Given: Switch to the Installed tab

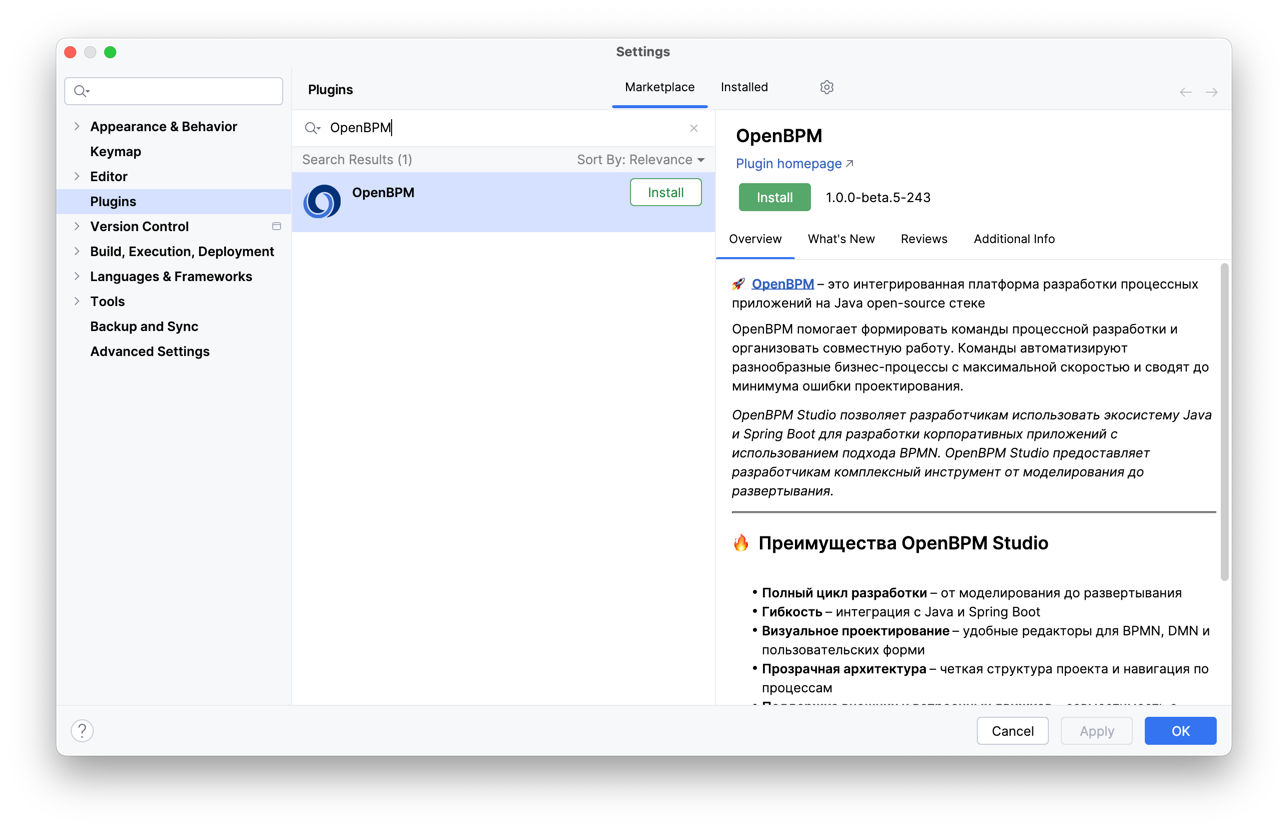Looking at the screenshot, I should click(x=744, y=88).
